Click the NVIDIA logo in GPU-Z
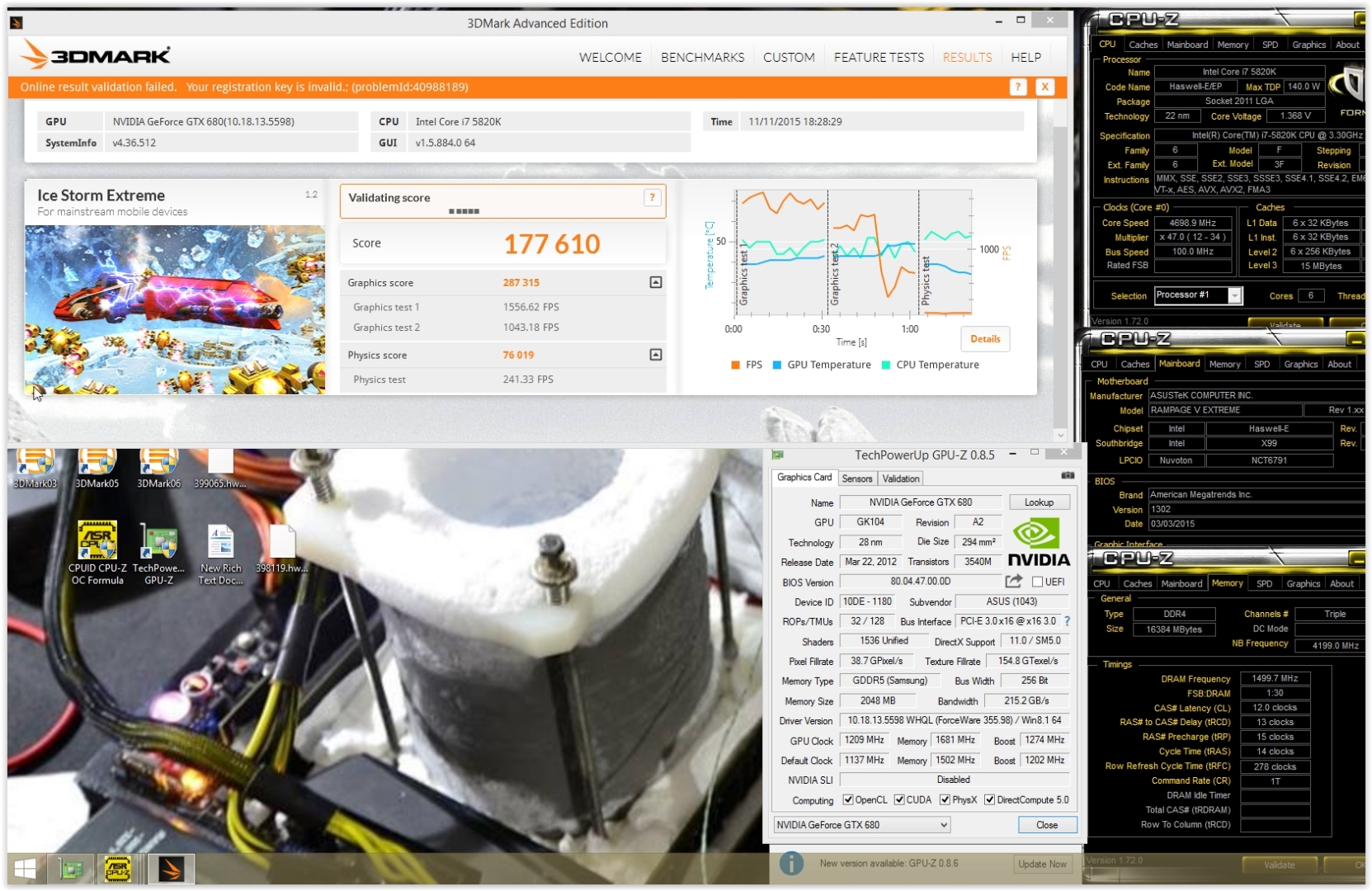The image size is (1372, 891). (x=1038, y=543)
